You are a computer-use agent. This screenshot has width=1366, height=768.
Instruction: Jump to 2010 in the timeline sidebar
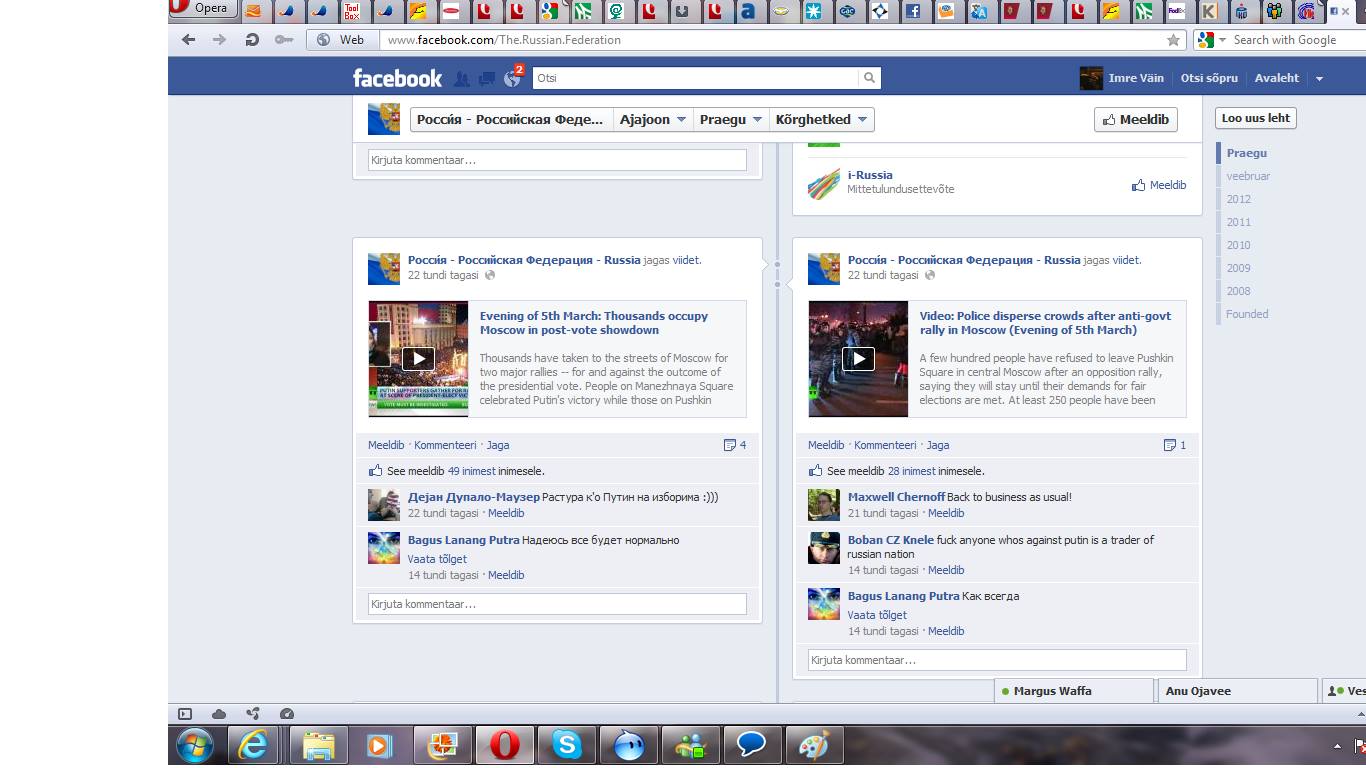click(x=1238, y=245)
